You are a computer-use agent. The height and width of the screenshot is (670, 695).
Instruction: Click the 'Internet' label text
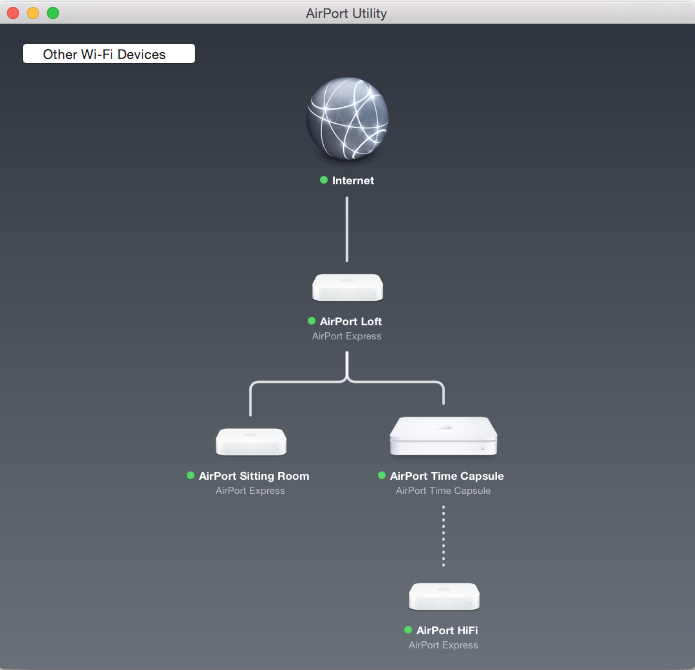coord(353,180)
